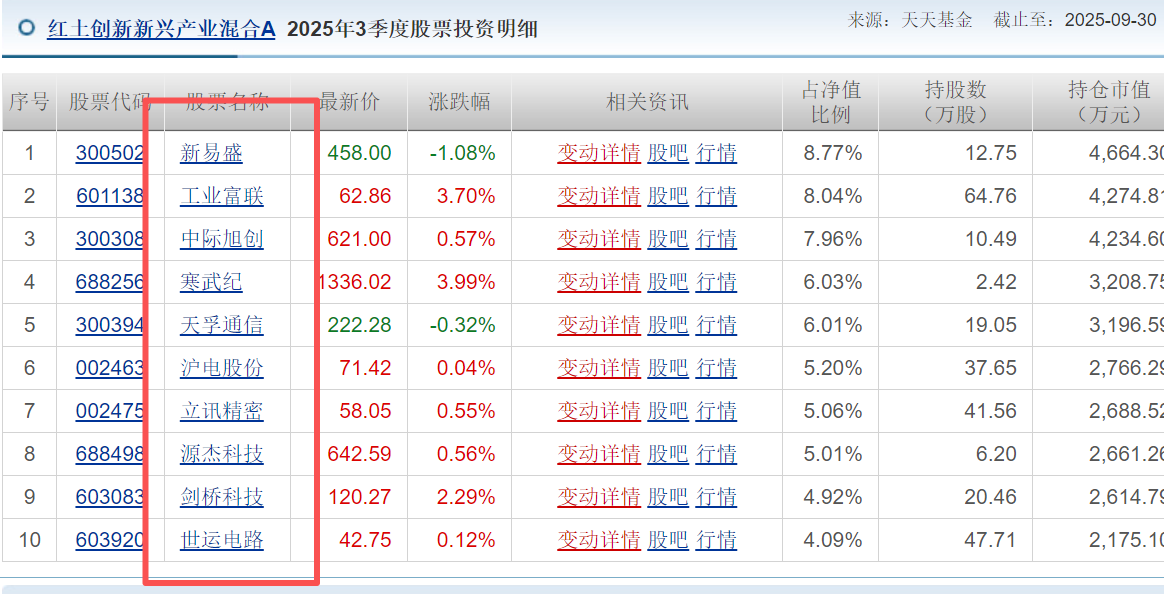Open 股吧 for 新易盛 row
The width and height of the screenshot is (1164, 594).
pyautogui.click(x=668, y=154)
